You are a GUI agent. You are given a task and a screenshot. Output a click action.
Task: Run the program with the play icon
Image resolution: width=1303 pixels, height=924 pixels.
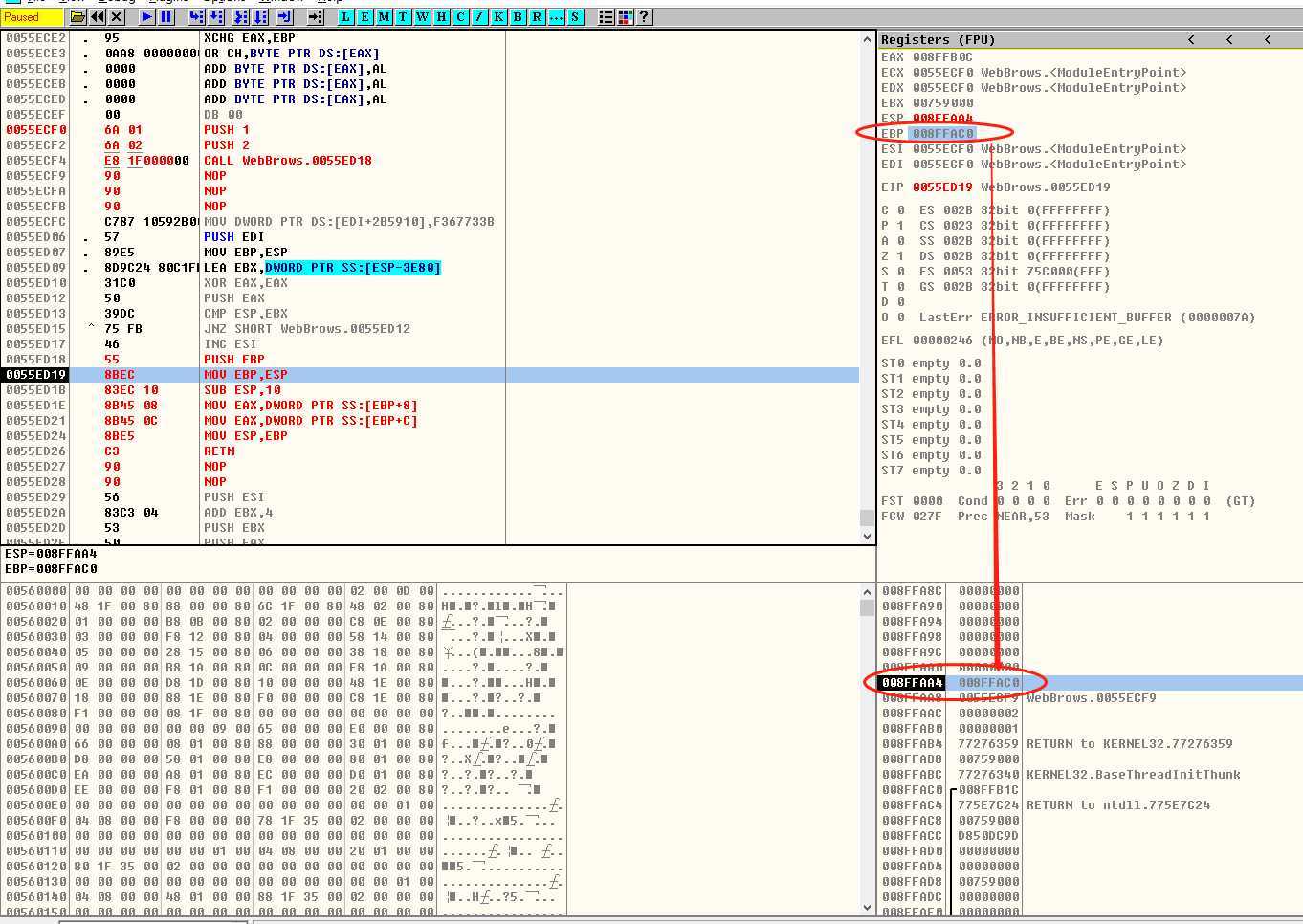tap(146, 17)
